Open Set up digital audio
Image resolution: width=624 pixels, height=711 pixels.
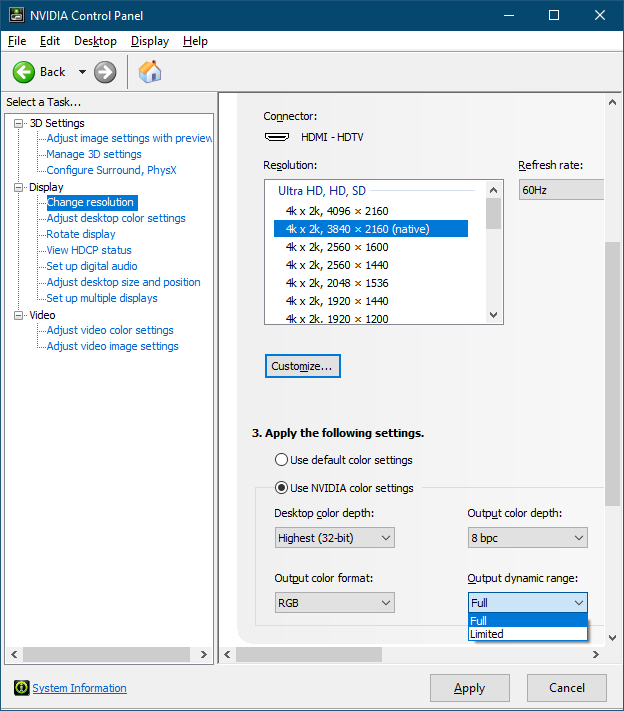[x=92, y=266]
